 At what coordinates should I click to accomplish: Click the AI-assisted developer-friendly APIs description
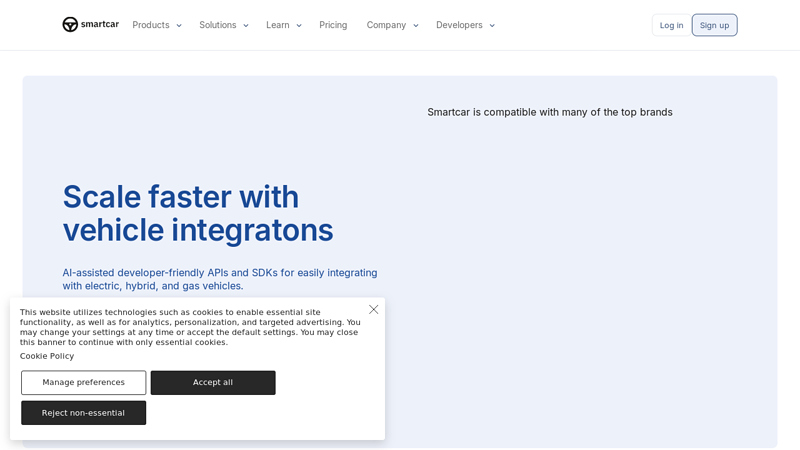tap(220, 279)
